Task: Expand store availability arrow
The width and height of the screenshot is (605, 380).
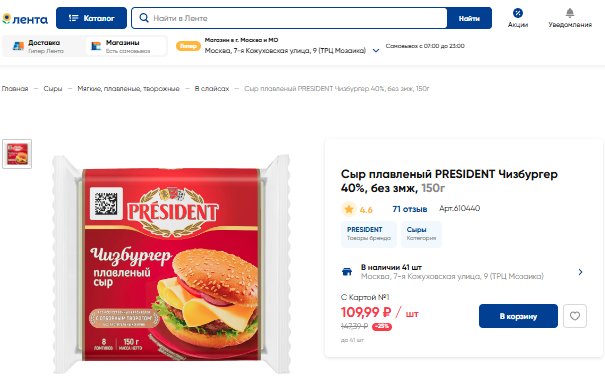Action: pos(581,272)
